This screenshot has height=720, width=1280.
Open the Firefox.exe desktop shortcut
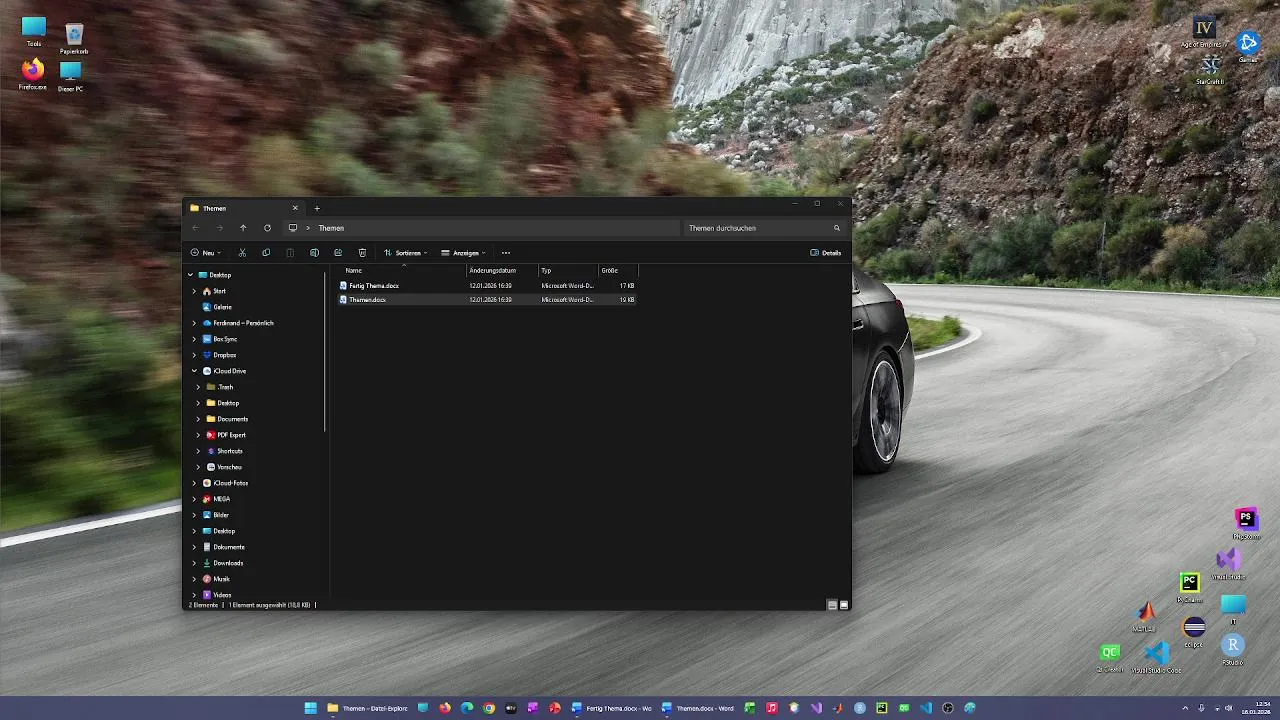(33, 74)
